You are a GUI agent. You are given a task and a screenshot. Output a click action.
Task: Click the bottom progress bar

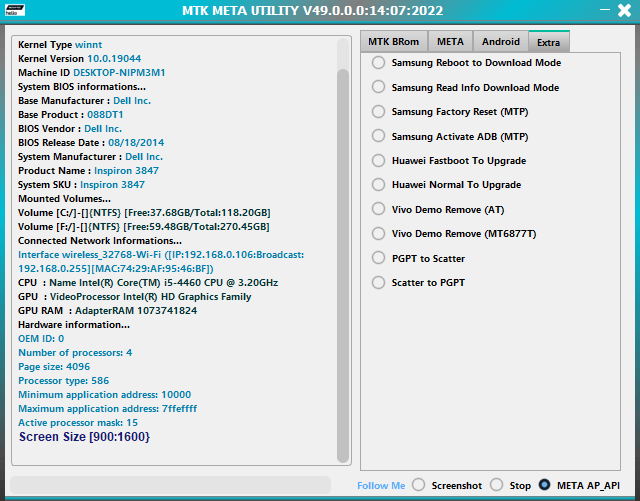click(170, 485)
